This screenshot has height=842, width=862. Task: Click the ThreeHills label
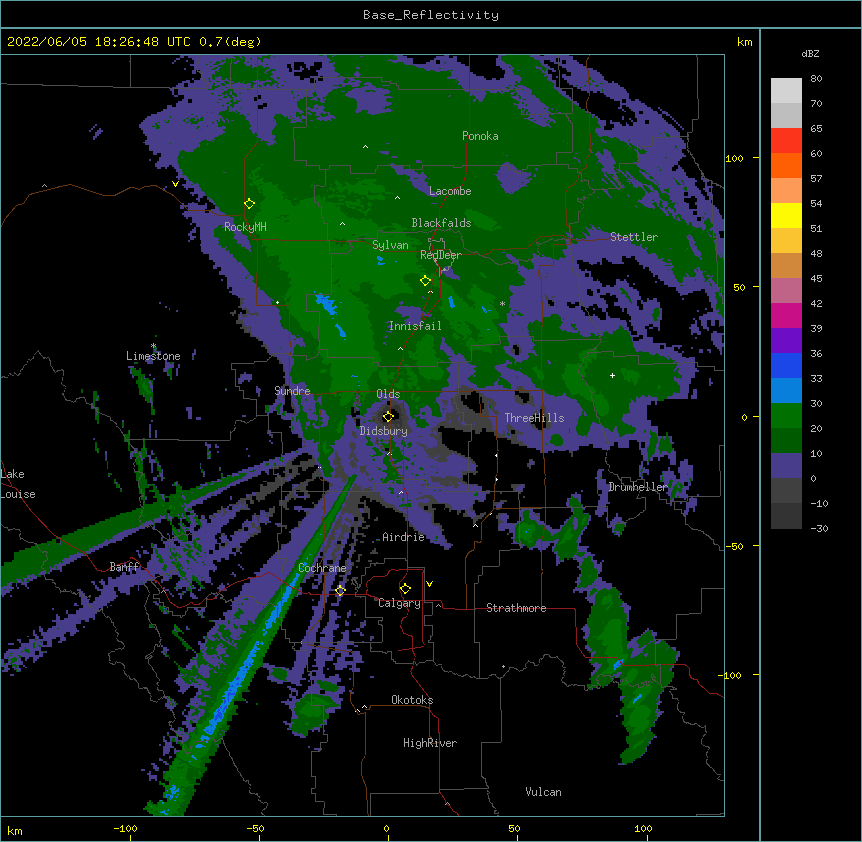tap(534, 418)
